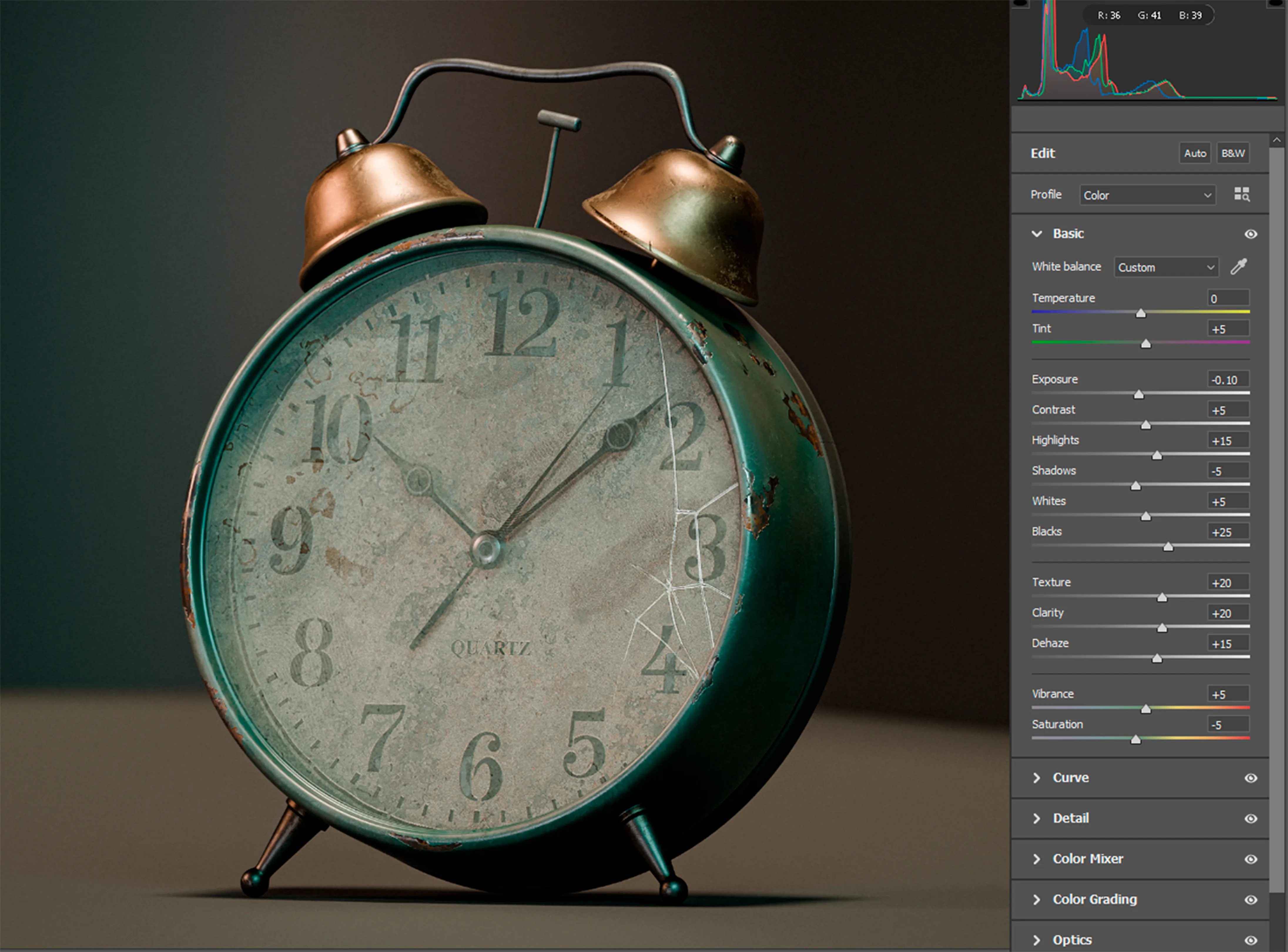Image resolution: width=1288 pixels, height=952 pixels.
Task: Toggle the Optics panel eye visibility
Action: [1251, 941]
